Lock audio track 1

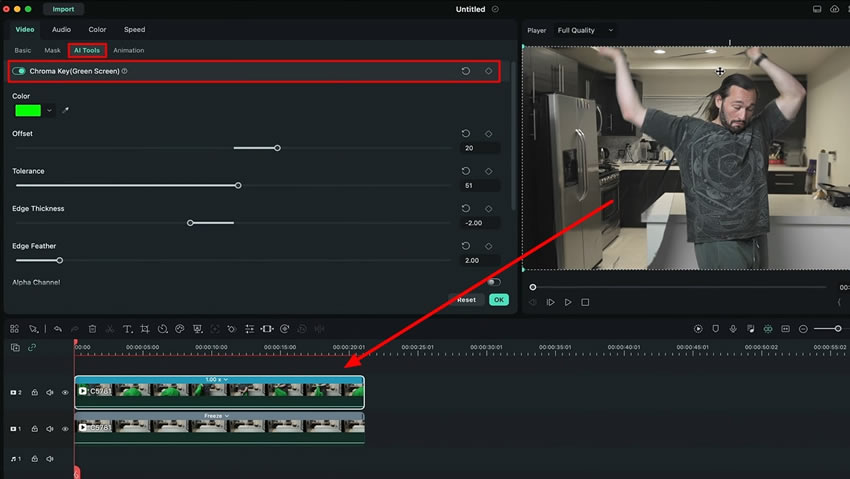pyautogui.click(x=35, y=459)
